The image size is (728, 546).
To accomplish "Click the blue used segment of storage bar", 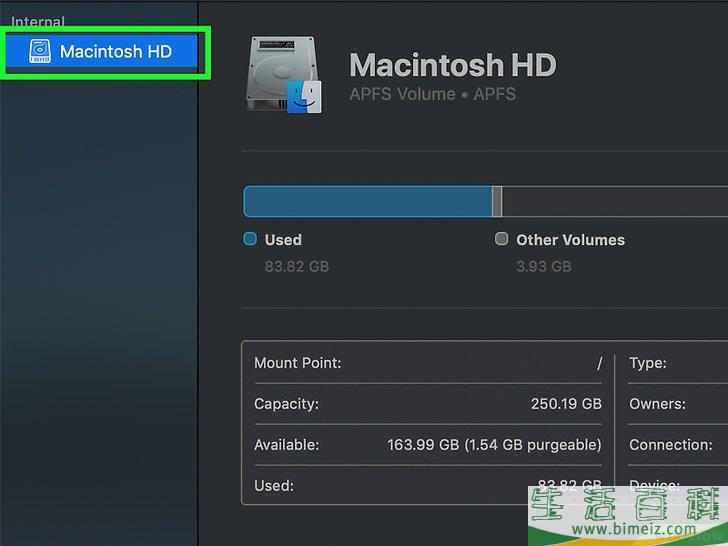I will [368, 202].
